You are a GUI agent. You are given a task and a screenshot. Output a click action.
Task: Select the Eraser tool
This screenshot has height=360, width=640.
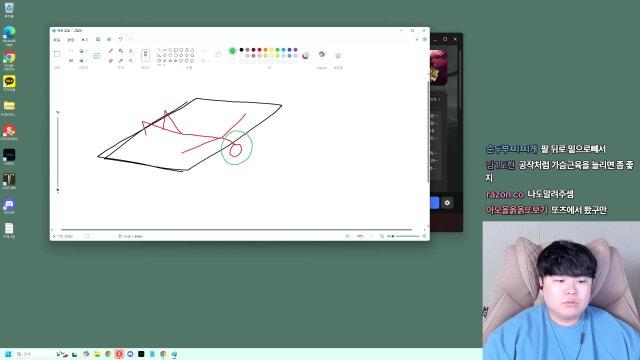pos(110,60)
